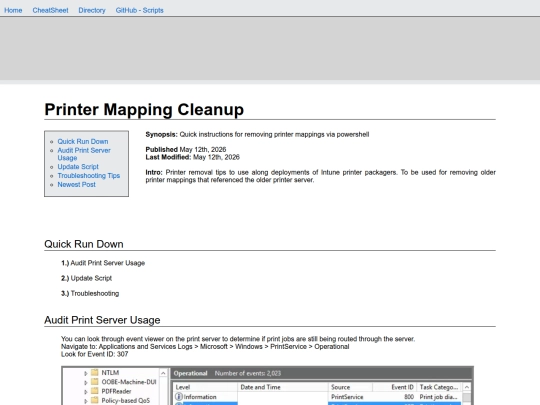The height and width of the screenshot is (405, 540).
Task: Click the Operational pane title
Action: point(190,373)
